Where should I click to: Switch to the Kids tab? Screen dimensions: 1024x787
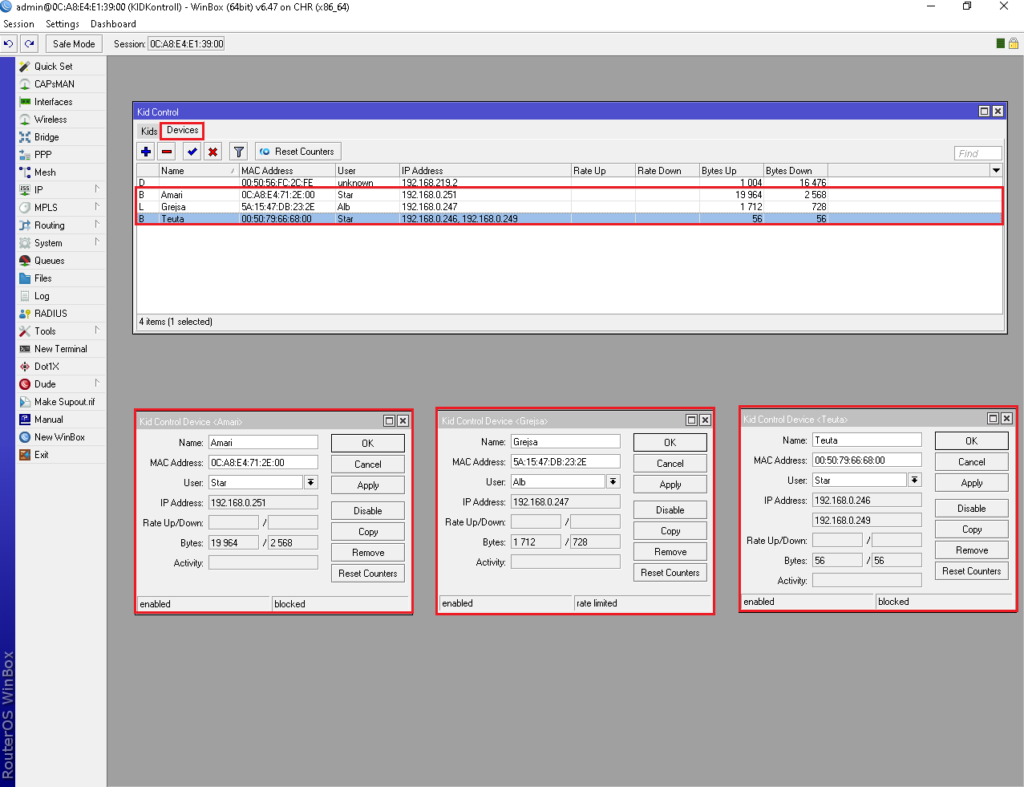[x=149, y=131]
